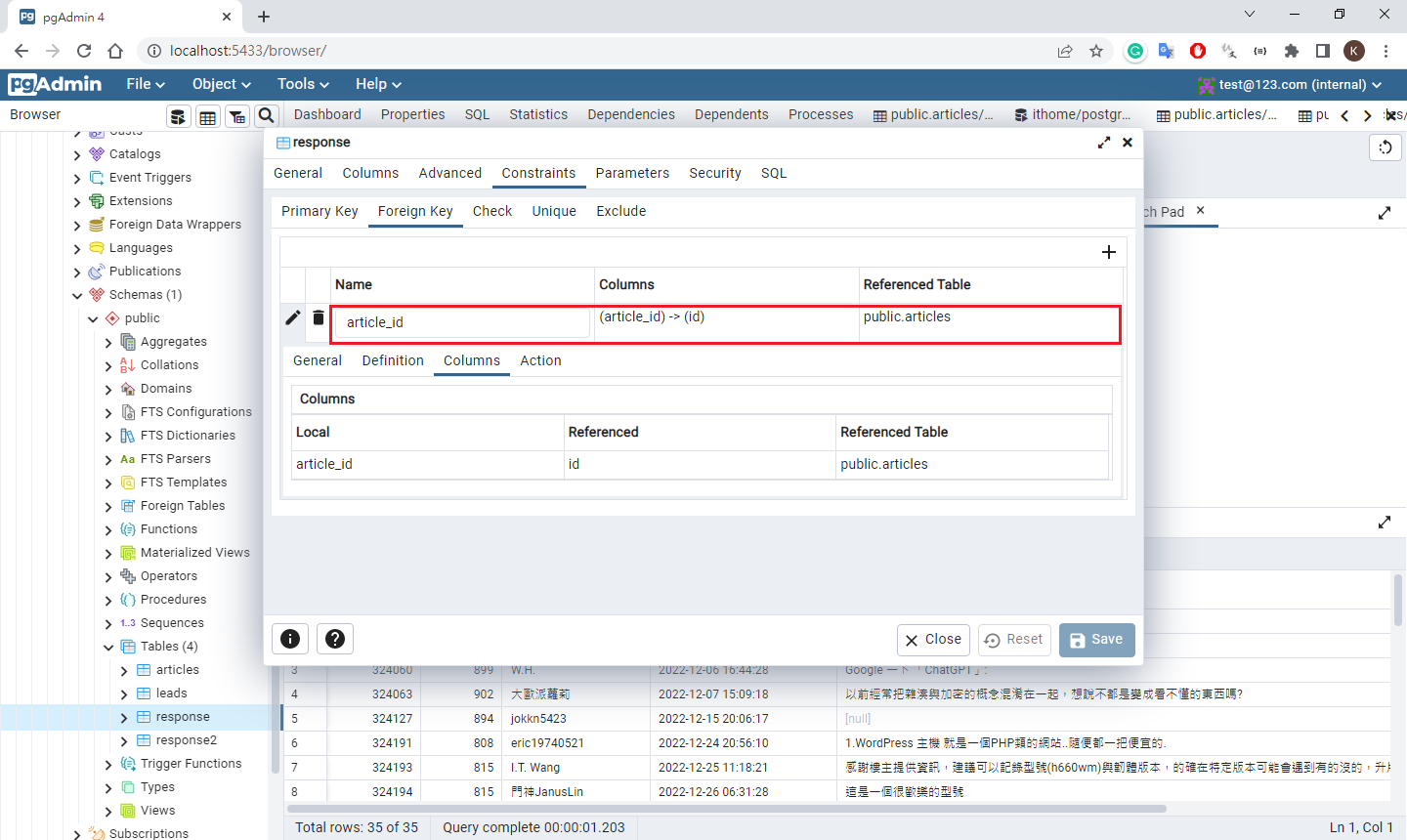Viewport: 1407px width, 840px height.
Task: Bookmark this page with the star icon
Action: (1096, 51)
